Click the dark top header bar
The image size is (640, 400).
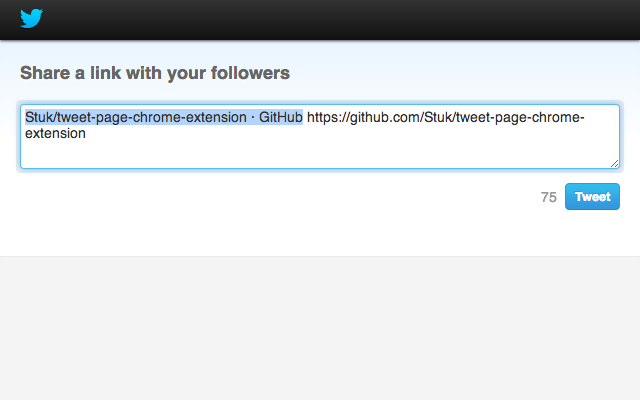pos(320,20)
